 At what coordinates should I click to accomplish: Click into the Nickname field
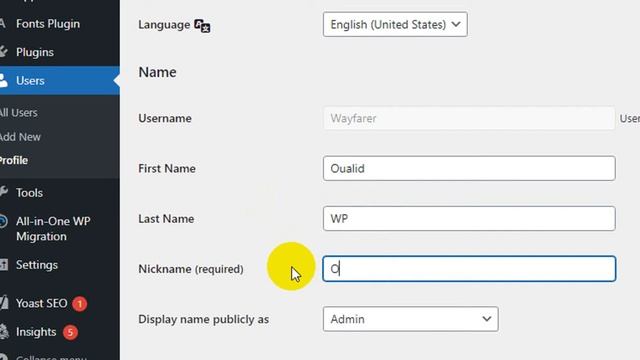tap(469, 269)
